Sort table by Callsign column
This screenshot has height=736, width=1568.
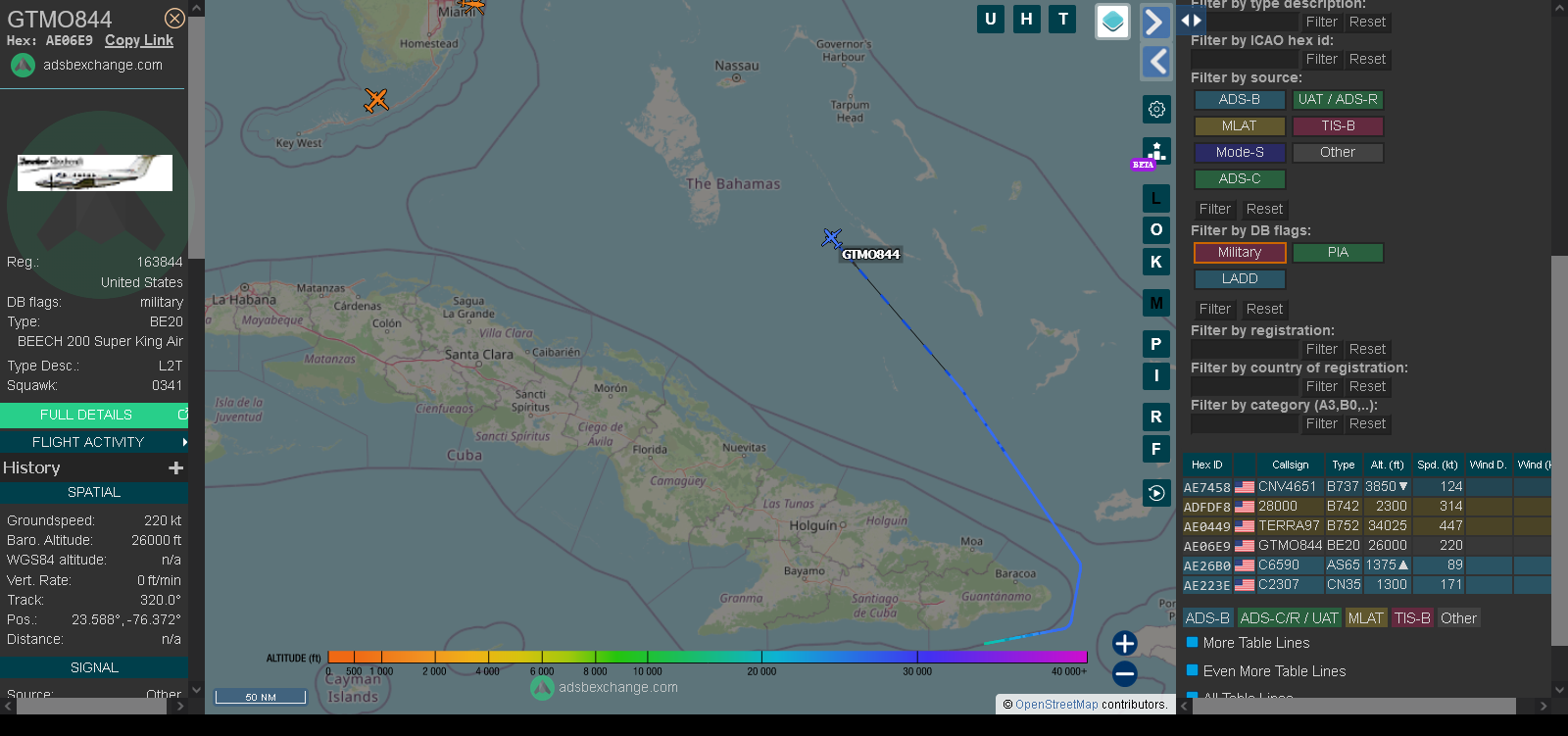pos(1290,465)
